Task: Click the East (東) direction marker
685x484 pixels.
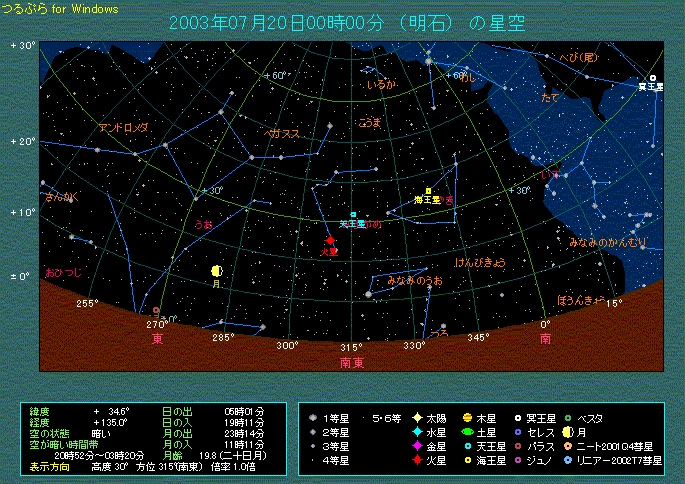Action: pyautogui.click(x=157, y=339)
